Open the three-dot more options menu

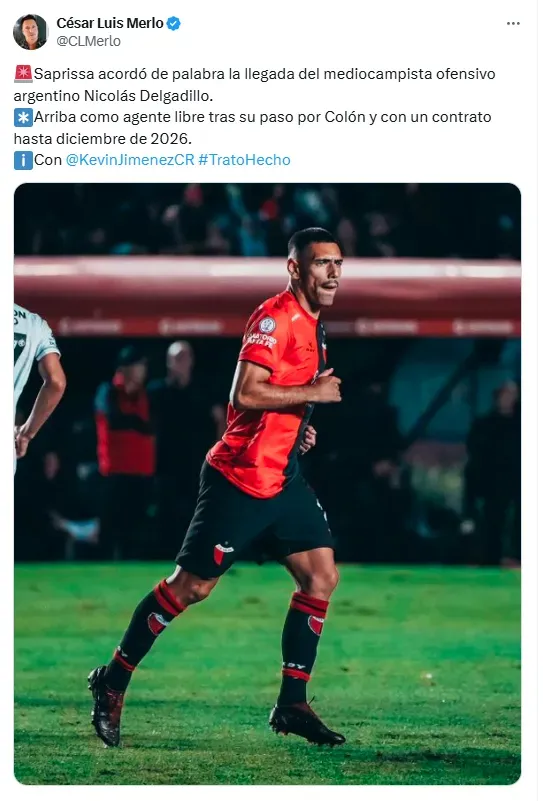tap(513, 23)
